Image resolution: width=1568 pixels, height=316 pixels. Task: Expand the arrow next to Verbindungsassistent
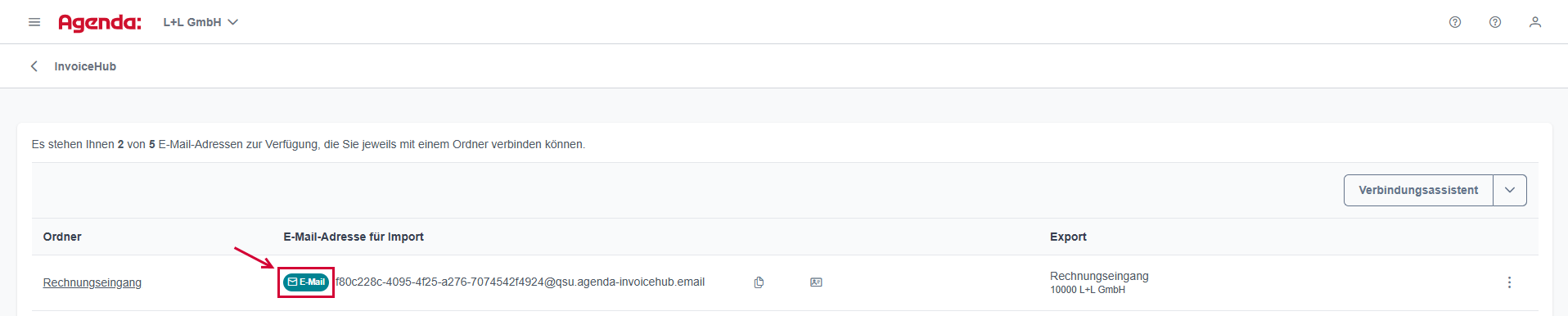[x=1510, y=190]
